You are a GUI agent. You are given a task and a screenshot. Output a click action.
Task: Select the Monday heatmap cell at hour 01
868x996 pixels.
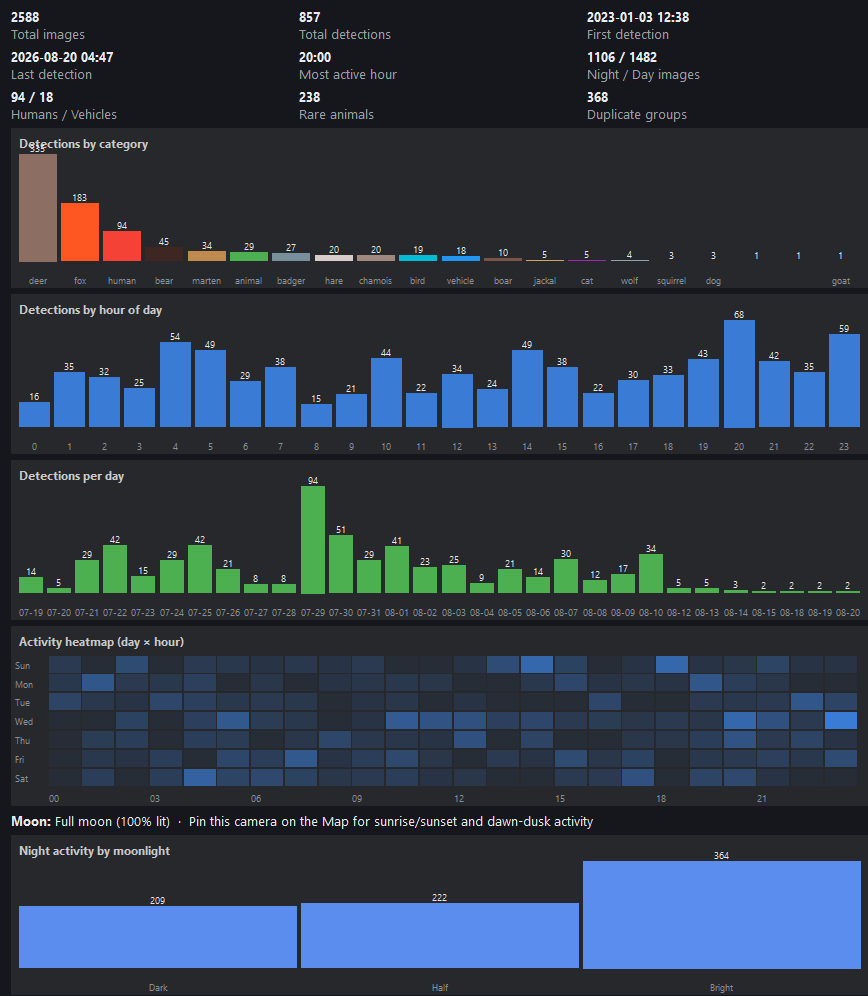(x=98, y=683)
